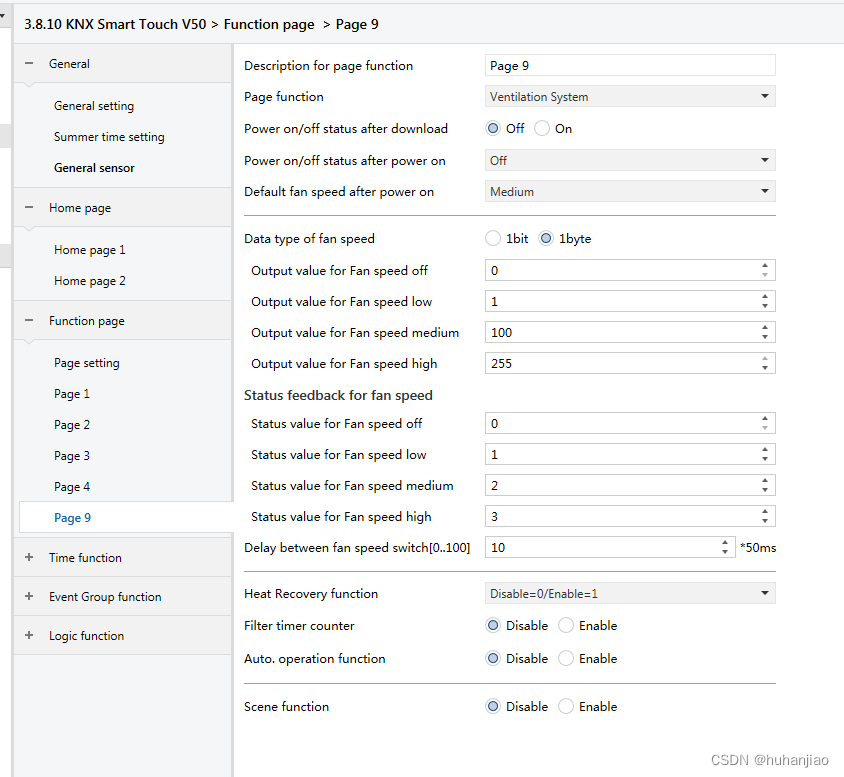This screenshot has width=844, height=777.
Task: Enable the Scene function
Action: pyautogui.click(x=567, y=707)
